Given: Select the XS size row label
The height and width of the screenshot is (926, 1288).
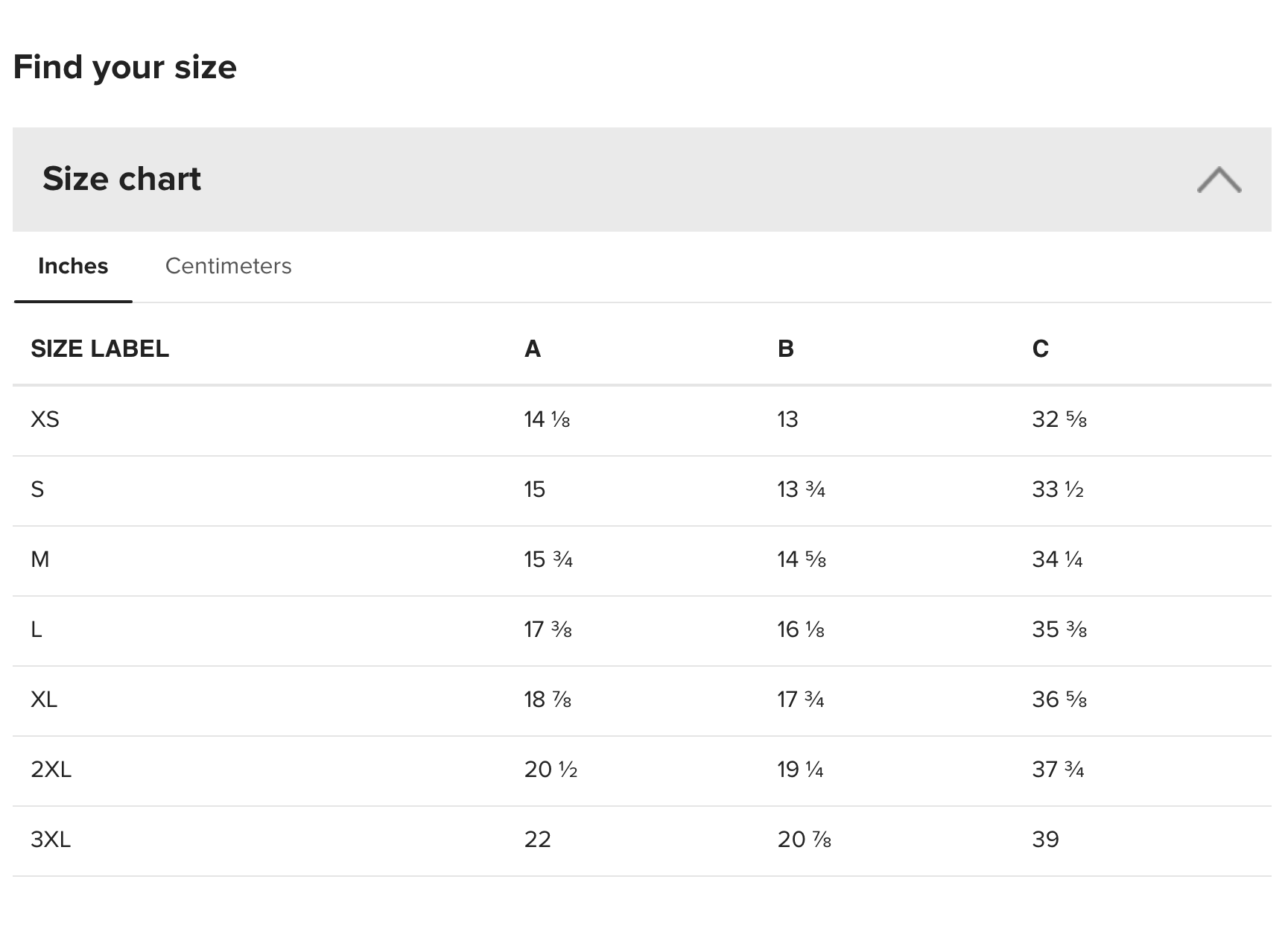Looking at the screenshot, I should pyautogui.click(x=45, y=419).
